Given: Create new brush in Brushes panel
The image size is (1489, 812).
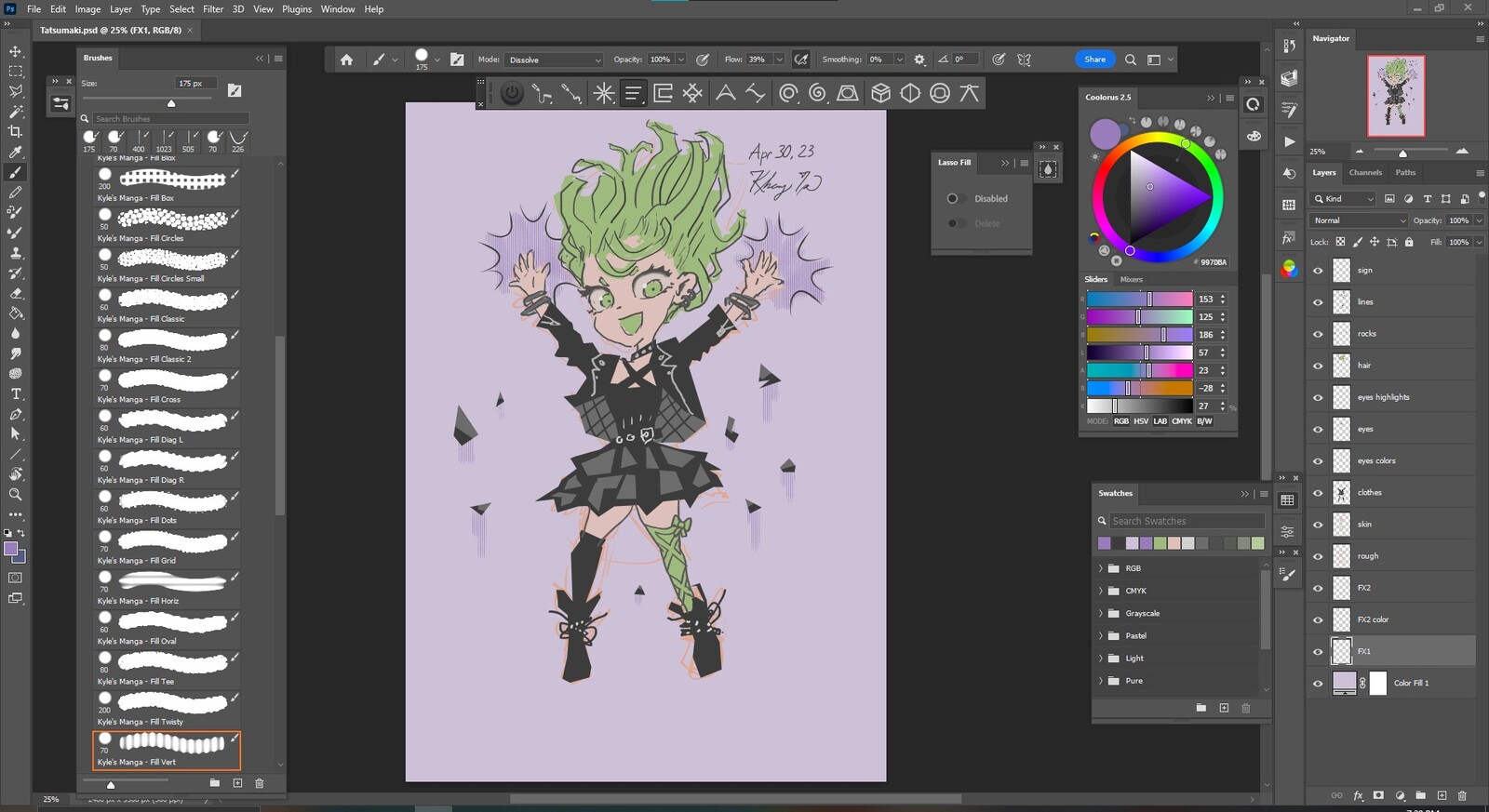Looking at the screenshot, I should [237, 783].
